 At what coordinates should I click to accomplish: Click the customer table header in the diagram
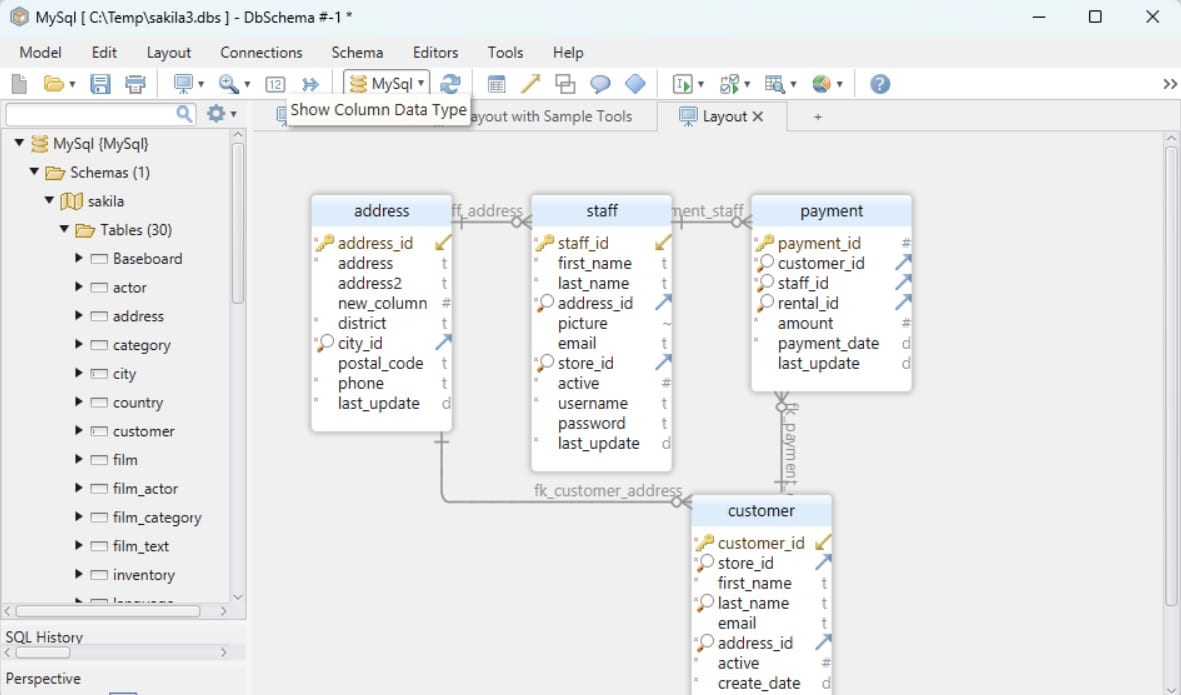click(x=761, y=511)
